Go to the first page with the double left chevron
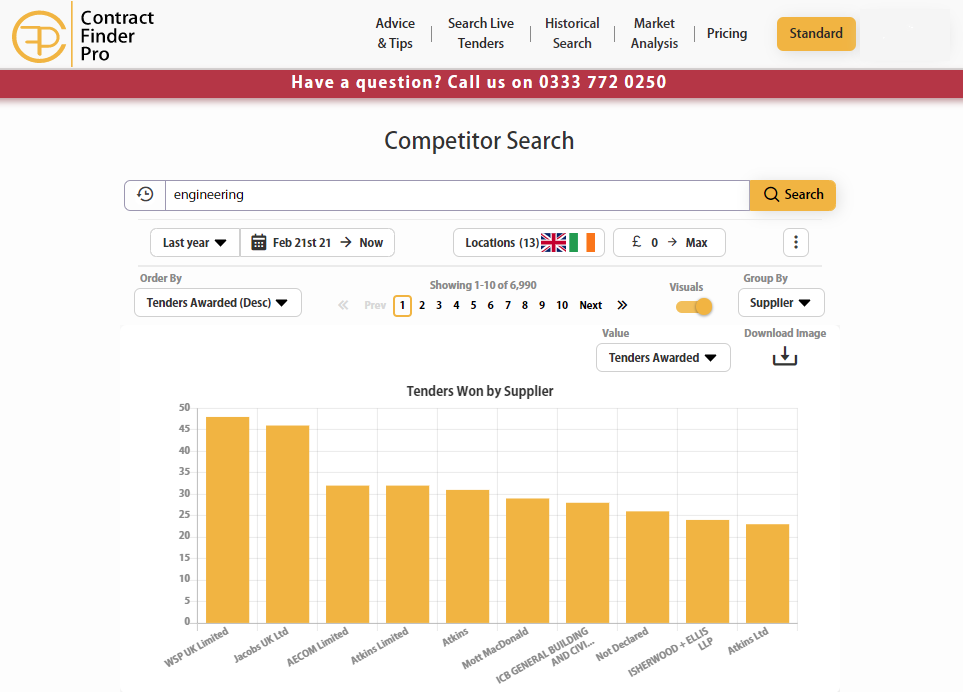 point(343,305)
